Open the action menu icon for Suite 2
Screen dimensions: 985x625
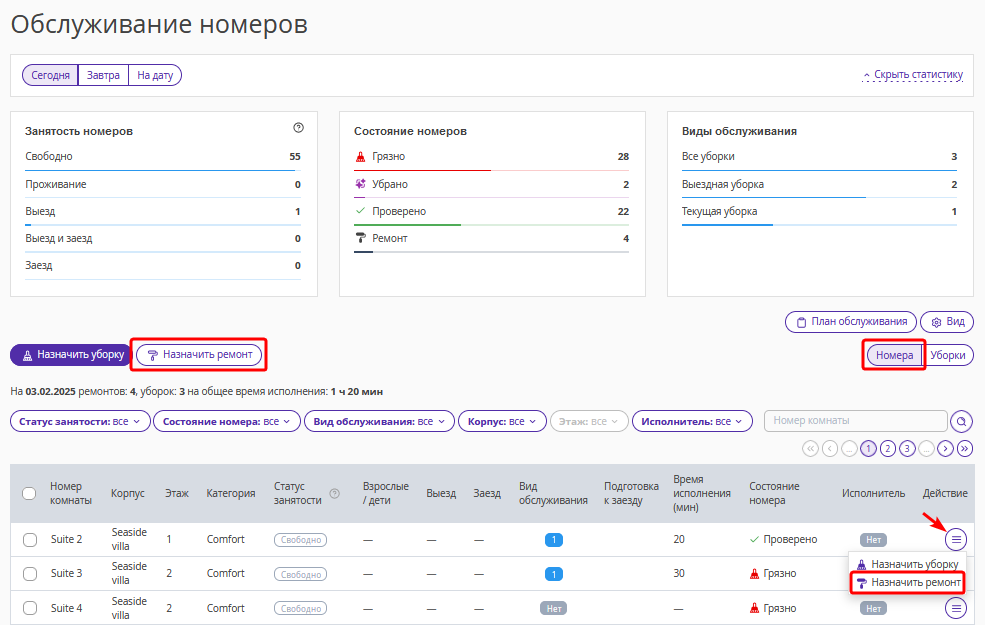(957, 540)
